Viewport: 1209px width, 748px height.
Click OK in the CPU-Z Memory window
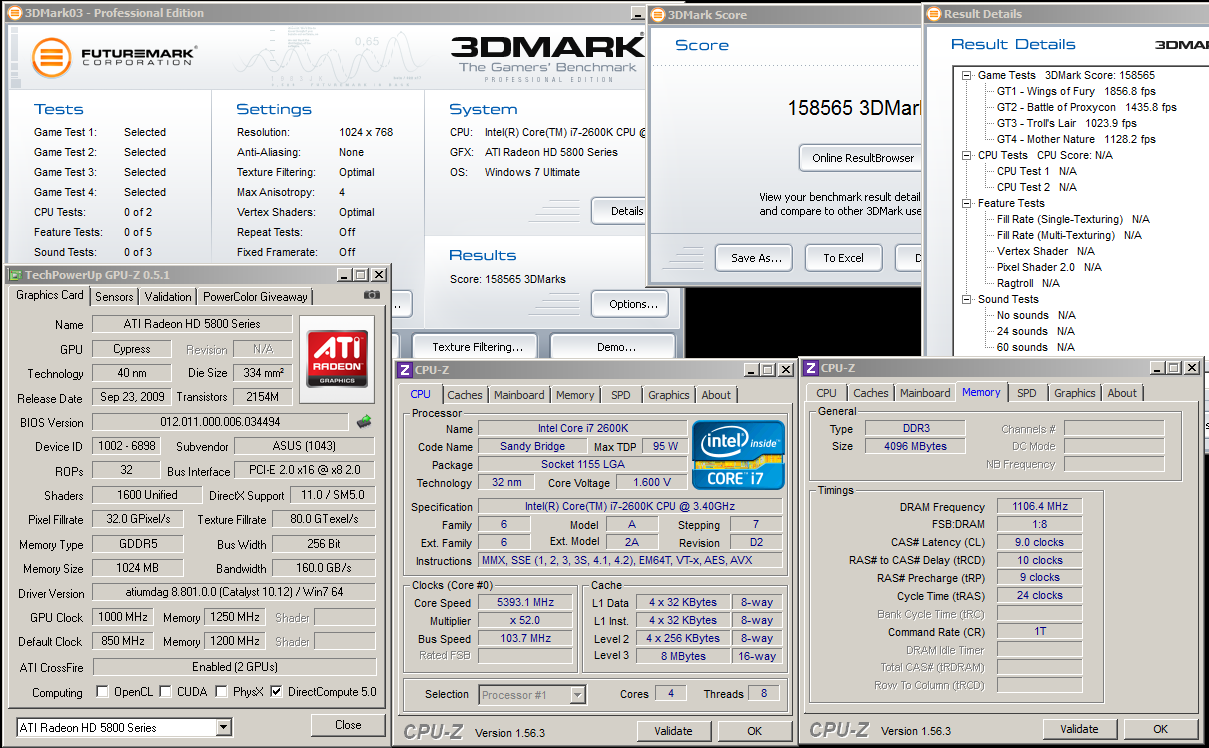(x=1160, y=729)
